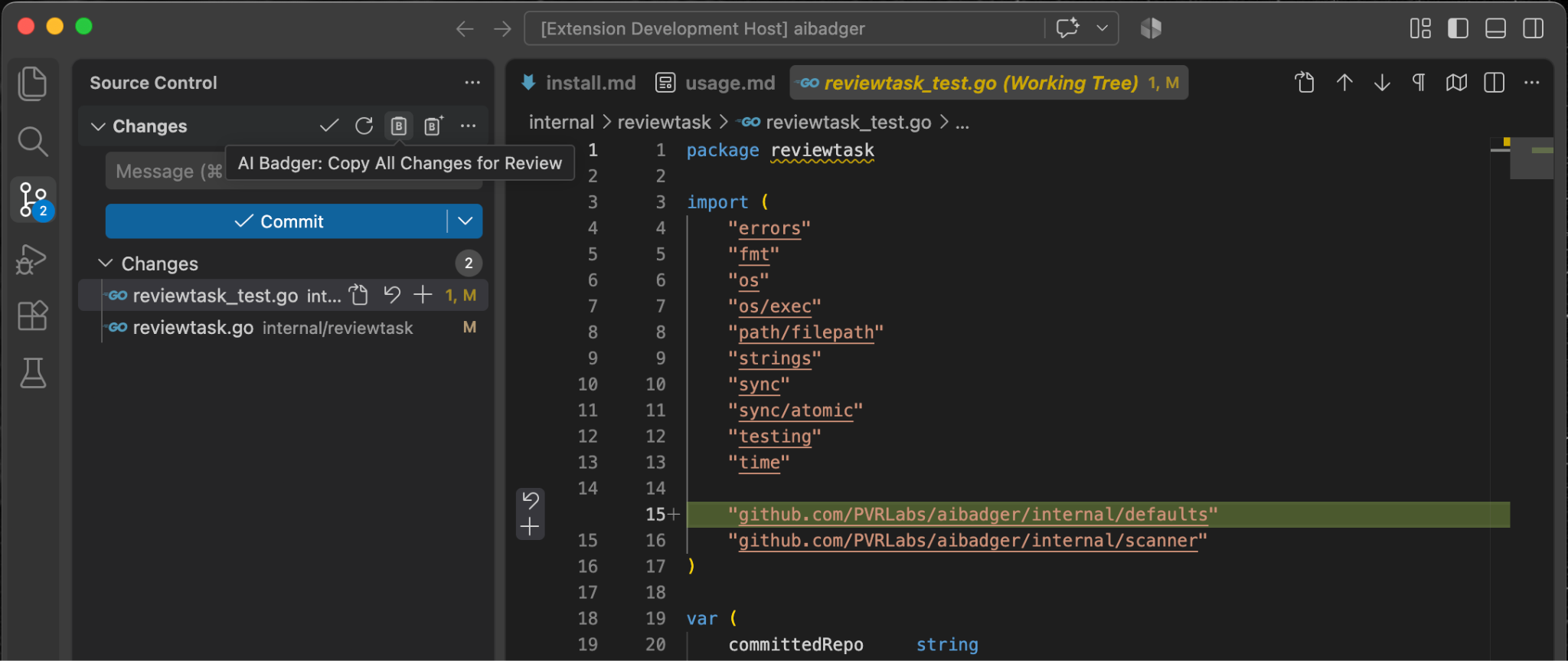Open file icon on reviewtask_test.go row

(x=358, y=295)
